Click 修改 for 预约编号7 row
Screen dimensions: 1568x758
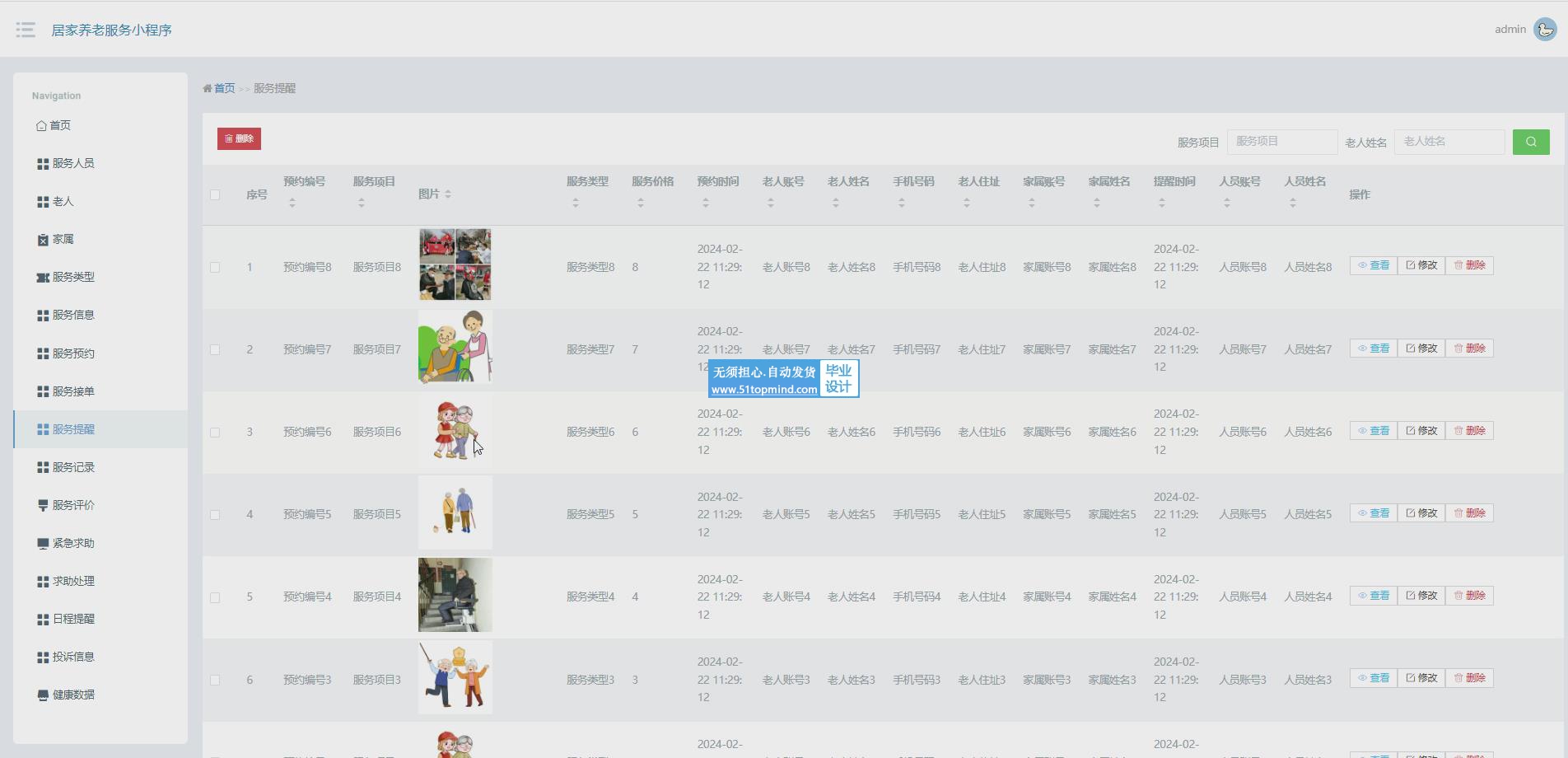(x=1421, y=349)
